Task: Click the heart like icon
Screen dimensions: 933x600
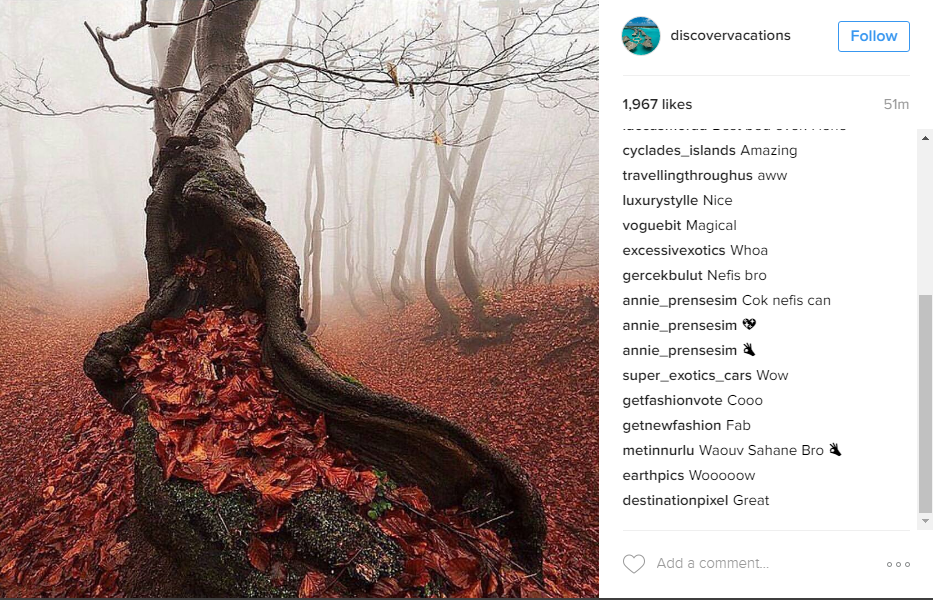Action: 634,564
